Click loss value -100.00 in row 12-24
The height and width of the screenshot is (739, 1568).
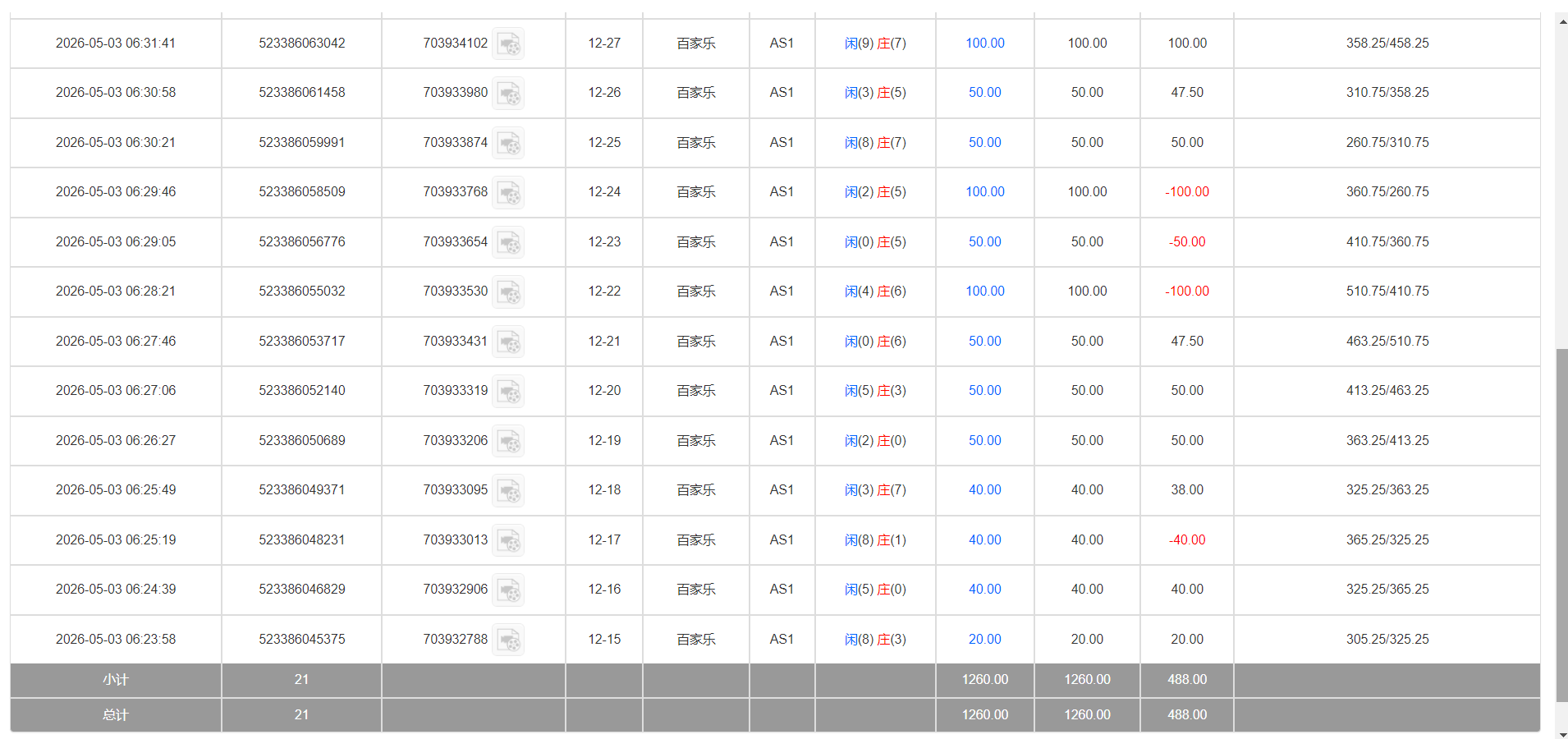[x=1187, y=191]
